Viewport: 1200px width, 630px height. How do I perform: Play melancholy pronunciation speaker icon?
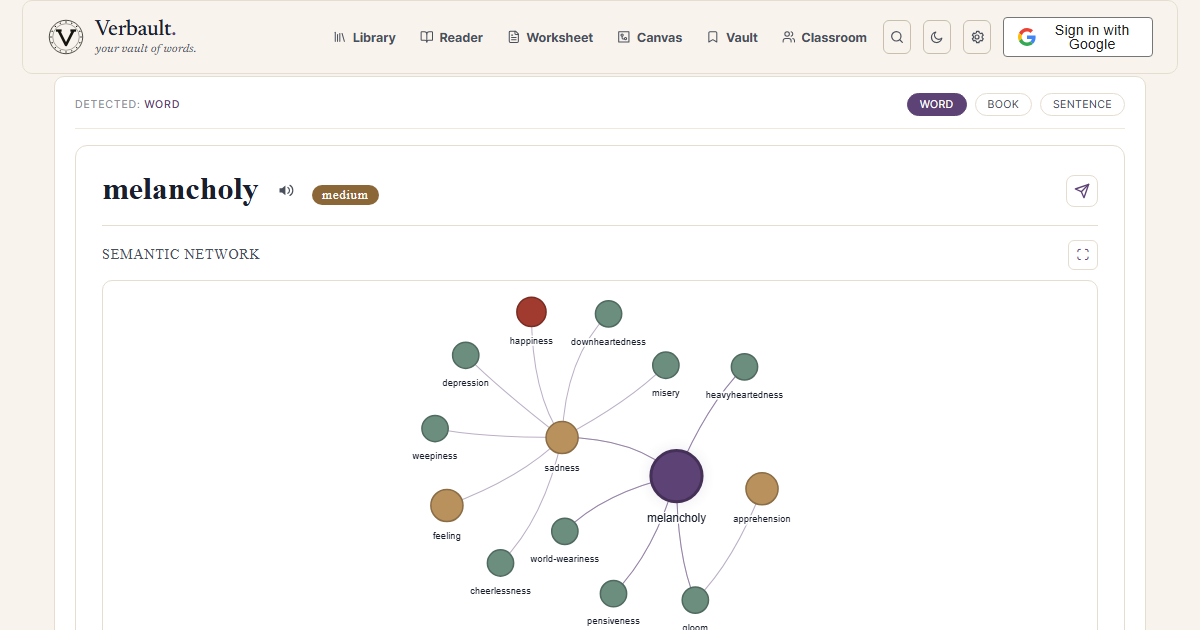click(286, 190)
